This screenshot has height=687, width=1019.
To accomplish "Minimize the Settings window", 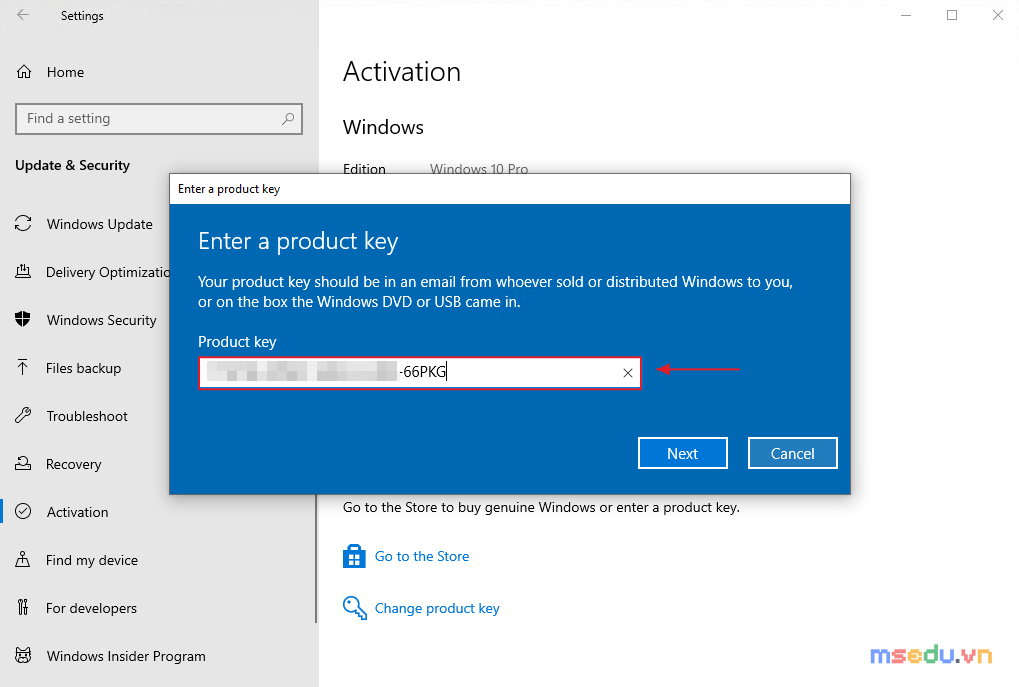I will 906,15.
